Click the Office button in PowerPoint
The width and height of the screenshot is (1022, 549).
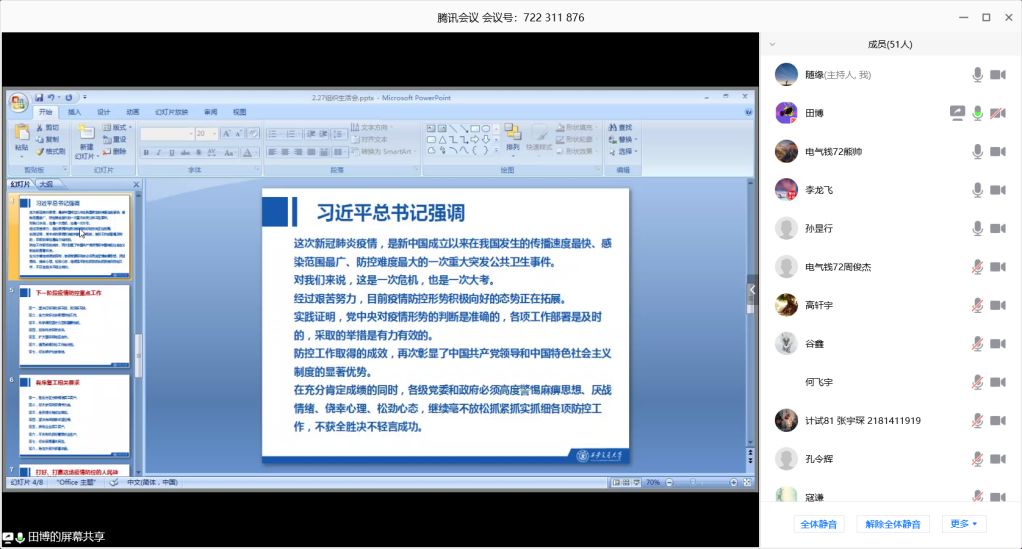[19, 101]
